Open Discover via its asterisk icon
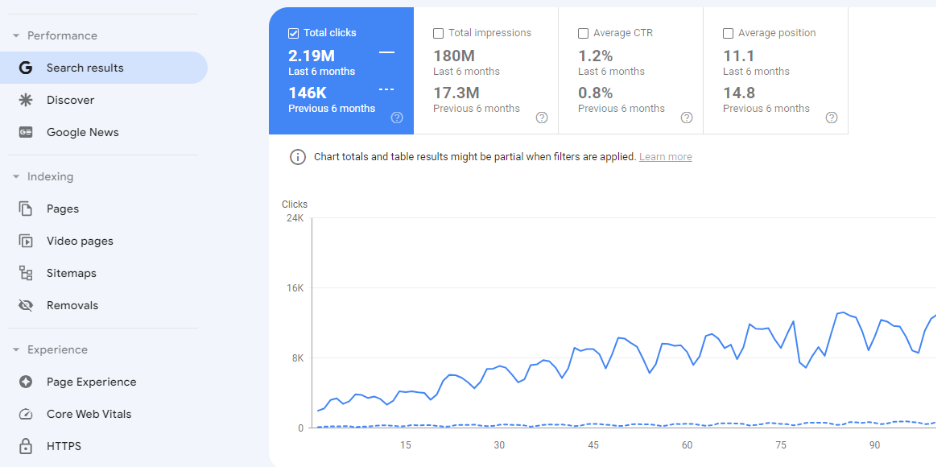Viewport: 936px width, 467px height. [26, 100]
